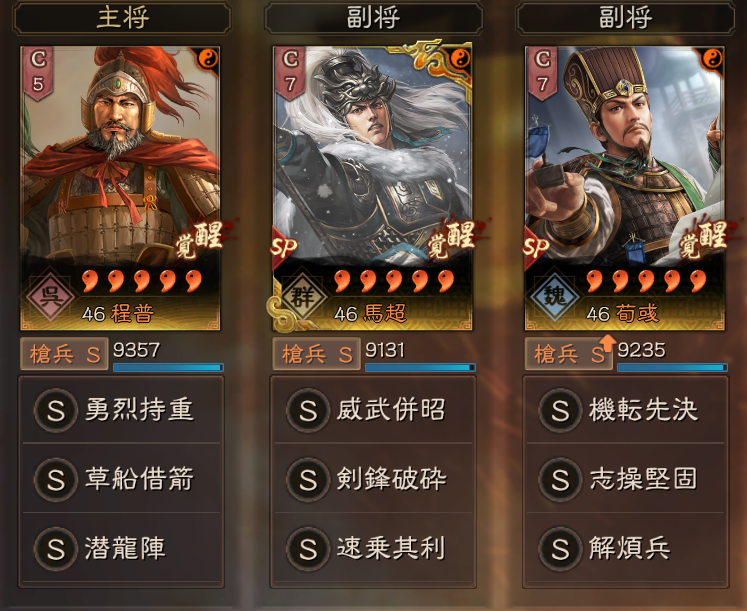
Task: Click the troop strength bar under 9357
Action: [x=168, y=368]
